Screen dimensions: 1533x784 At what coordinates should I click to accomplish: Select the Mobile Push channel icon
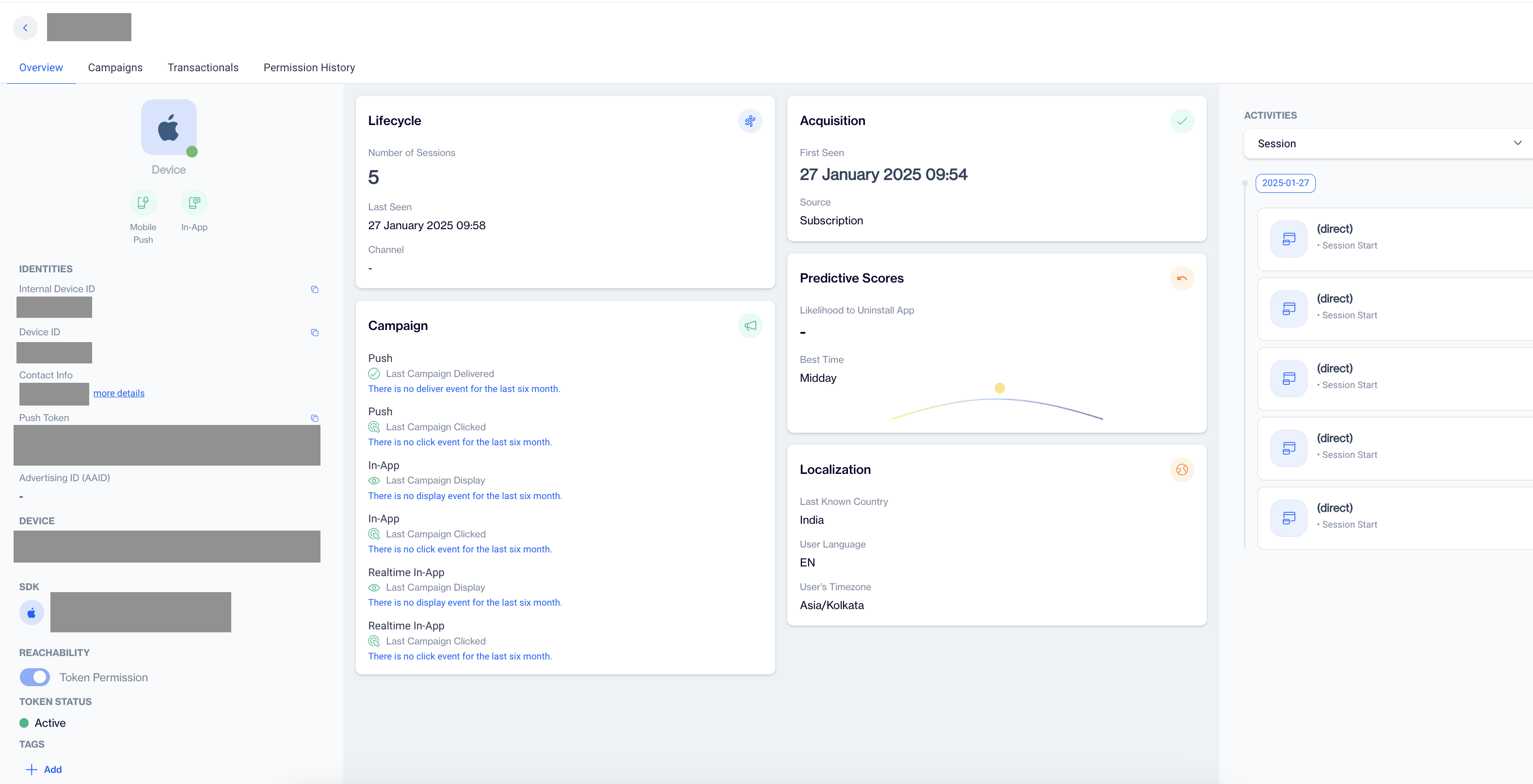[x=144, y=203]
